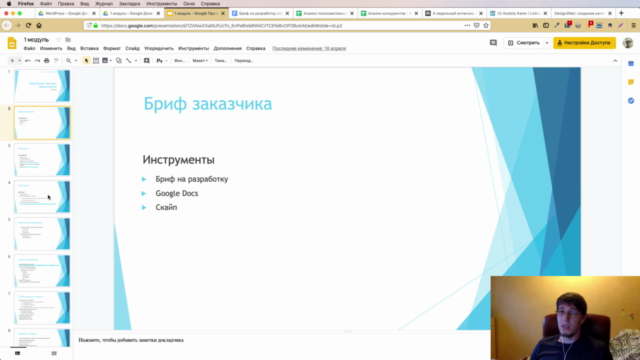
Task: Star the '1 модуль' presentation
Action: pyautogui.click(x=58, y=40)
